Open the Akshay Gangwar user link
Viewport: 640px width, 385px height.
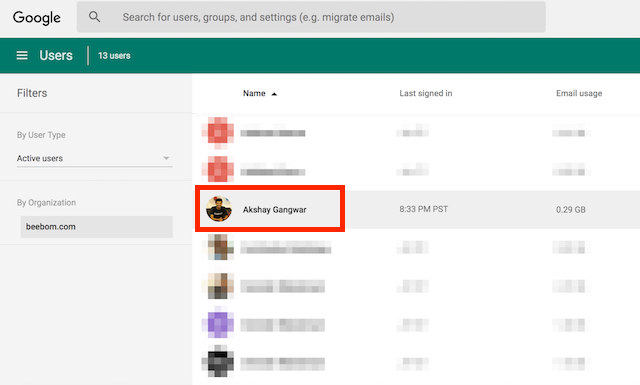tap(275, 209)
